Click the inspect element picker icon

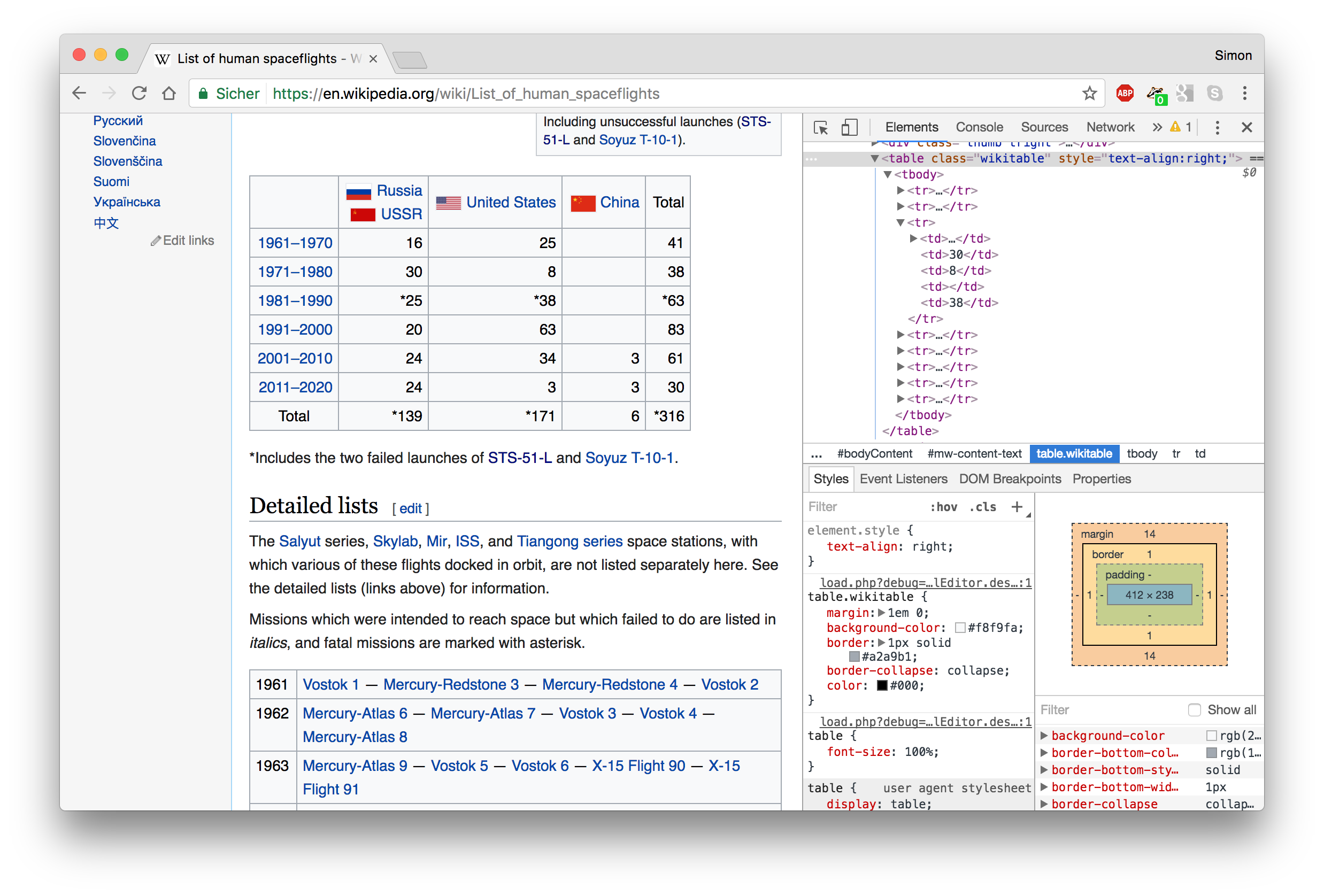point(820,128)
